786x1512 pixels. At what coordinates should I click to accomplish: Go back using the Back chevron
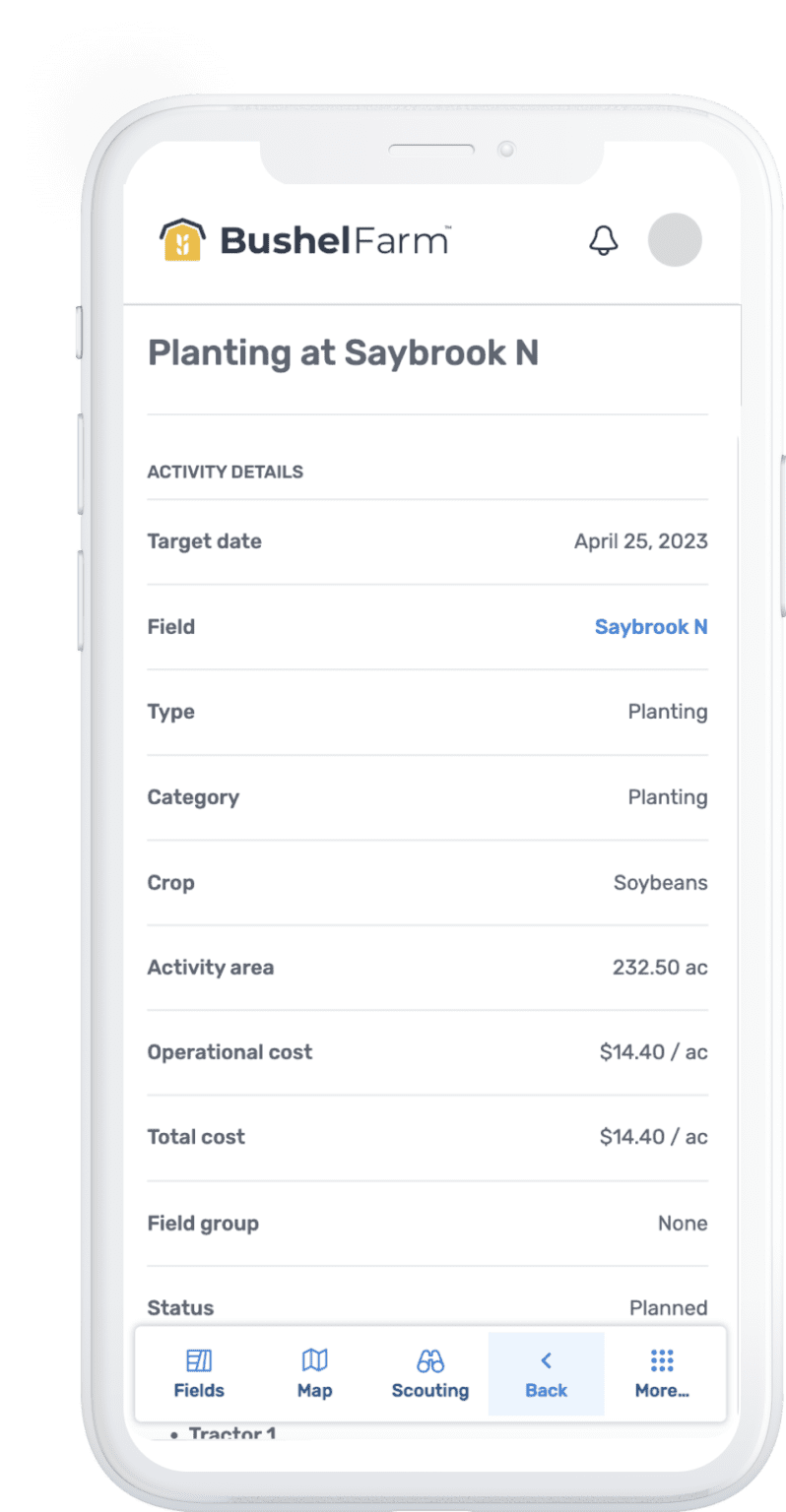click(546, 1362)
